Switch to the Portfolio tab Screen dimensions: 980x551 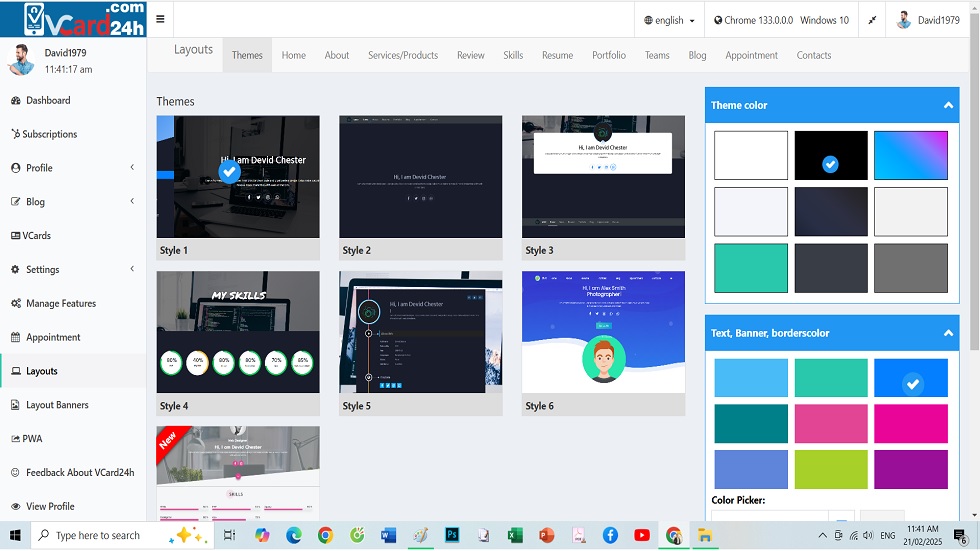(608, 56)
